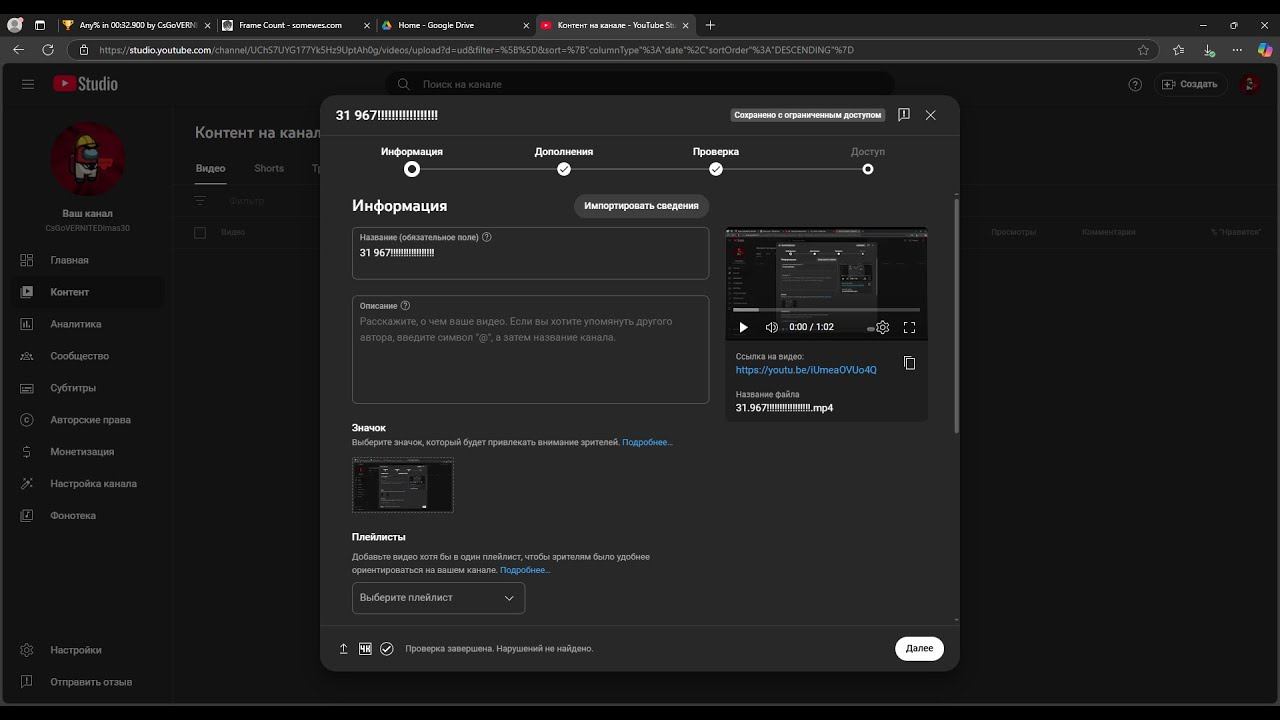Click Импортировать сведения button
The height and width of the screenshot is (720, 1280).
641,206
